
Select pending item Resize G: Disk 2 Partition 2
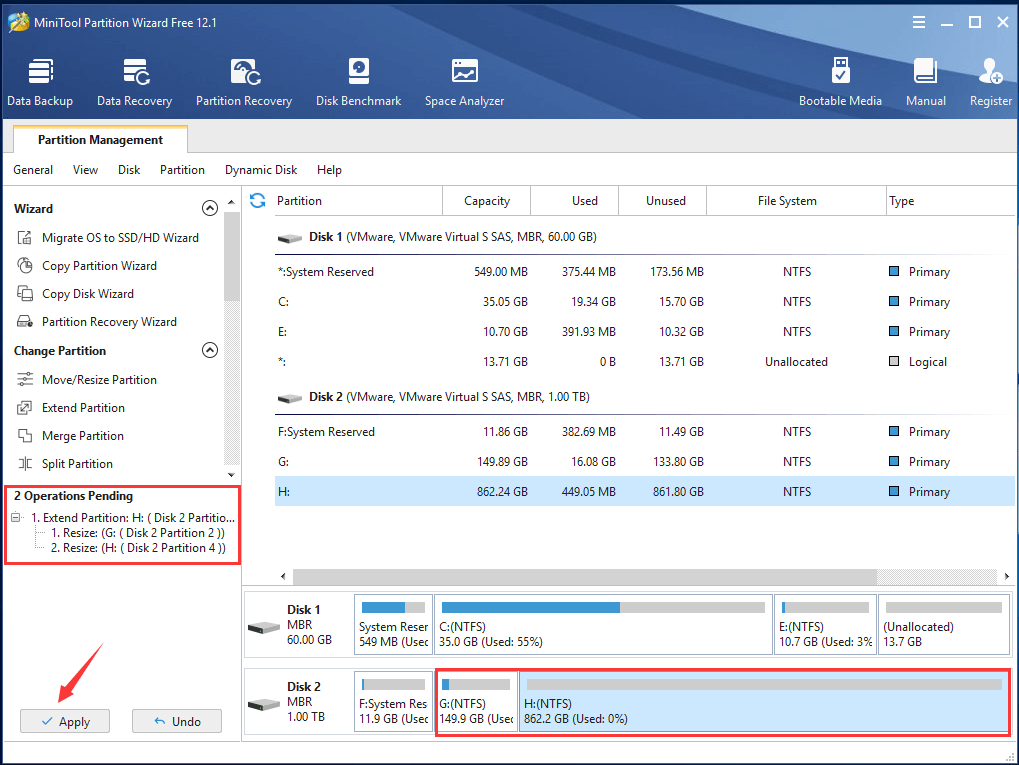[138, 533]
